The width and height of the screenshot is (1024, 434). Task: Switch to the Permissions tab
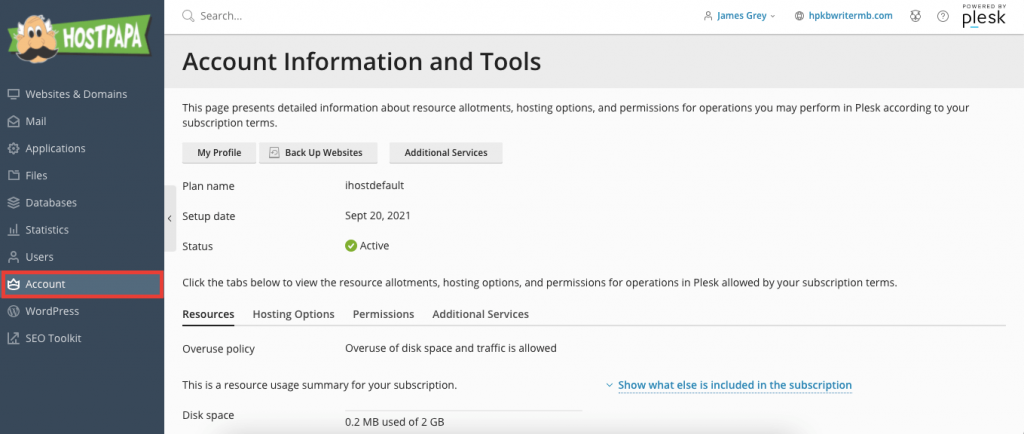tap(383, 314)
